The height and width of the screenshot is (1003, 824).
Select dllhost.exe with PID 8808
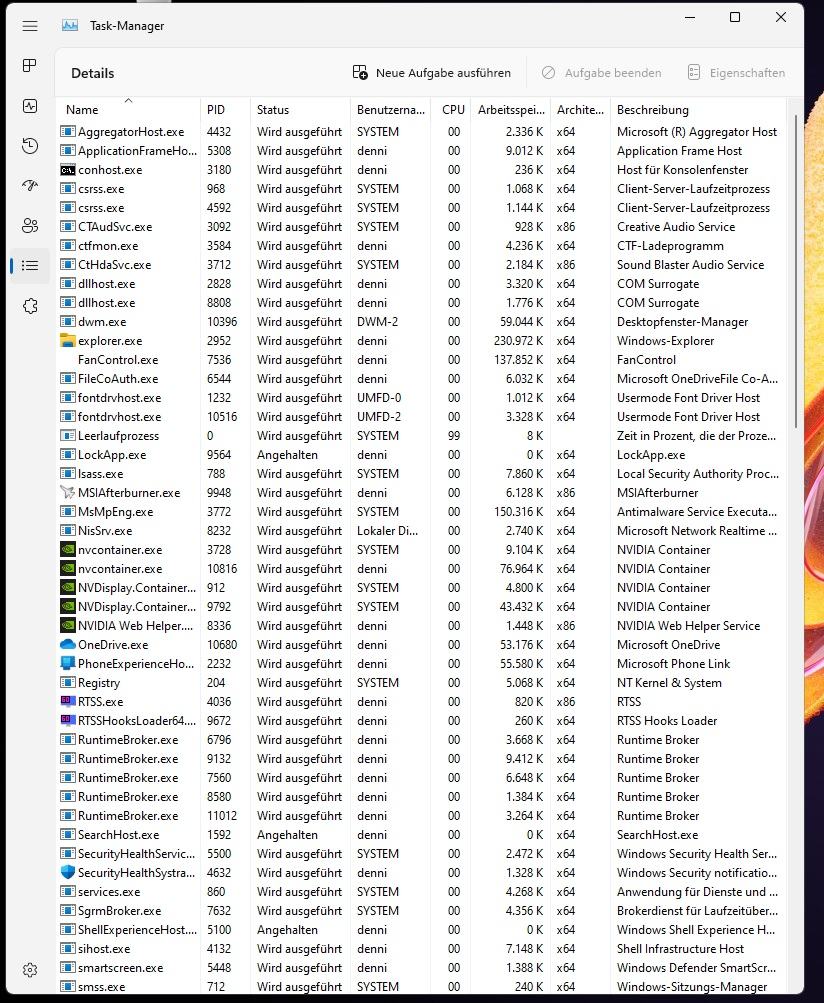[x=421, y=303]
